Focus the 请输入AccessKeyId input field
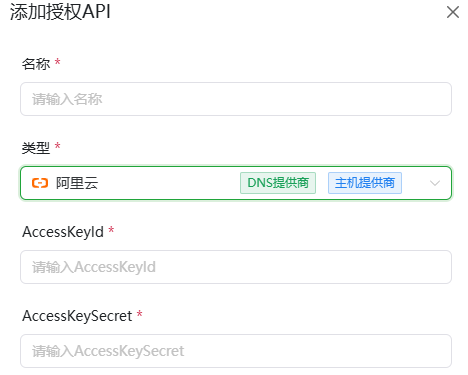Viewport: 468px width, 375px height. [236, 267]
